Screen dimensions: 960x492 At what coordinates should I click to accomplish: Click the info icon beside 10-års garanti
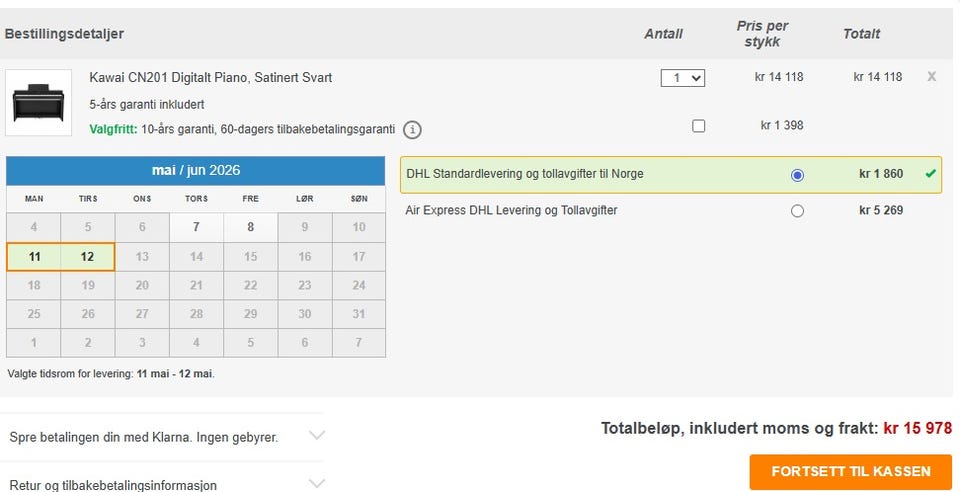click(412, 130)
